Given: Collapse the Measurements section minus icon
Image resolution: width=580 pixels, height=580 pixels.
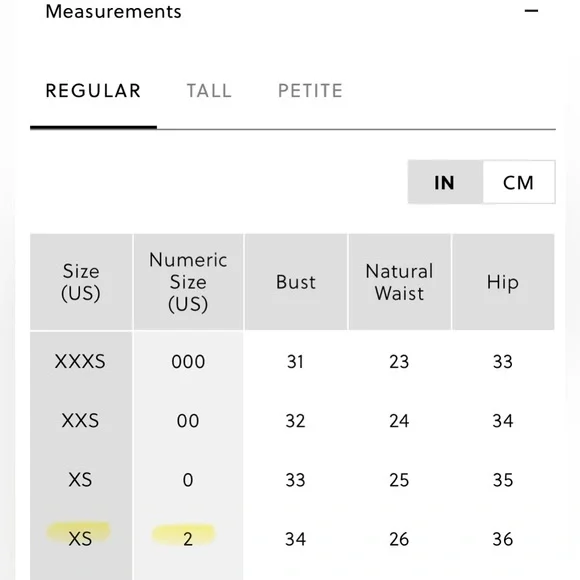Looking at the screenshot, I should coord(531,11).
